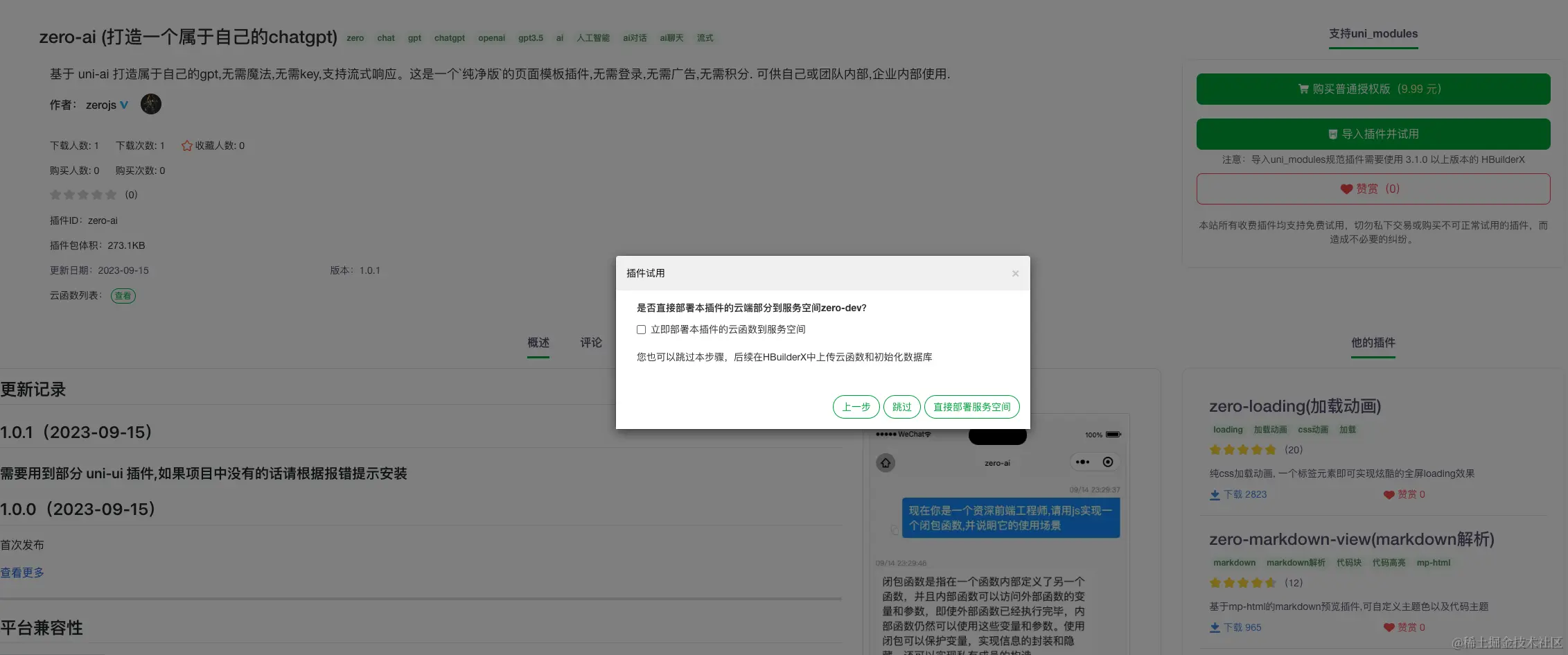This screenshot has width=1568, height=655.
Task: Click 导入插件并试用 button
Action: pyautogui.click(x=1373, y=134)
